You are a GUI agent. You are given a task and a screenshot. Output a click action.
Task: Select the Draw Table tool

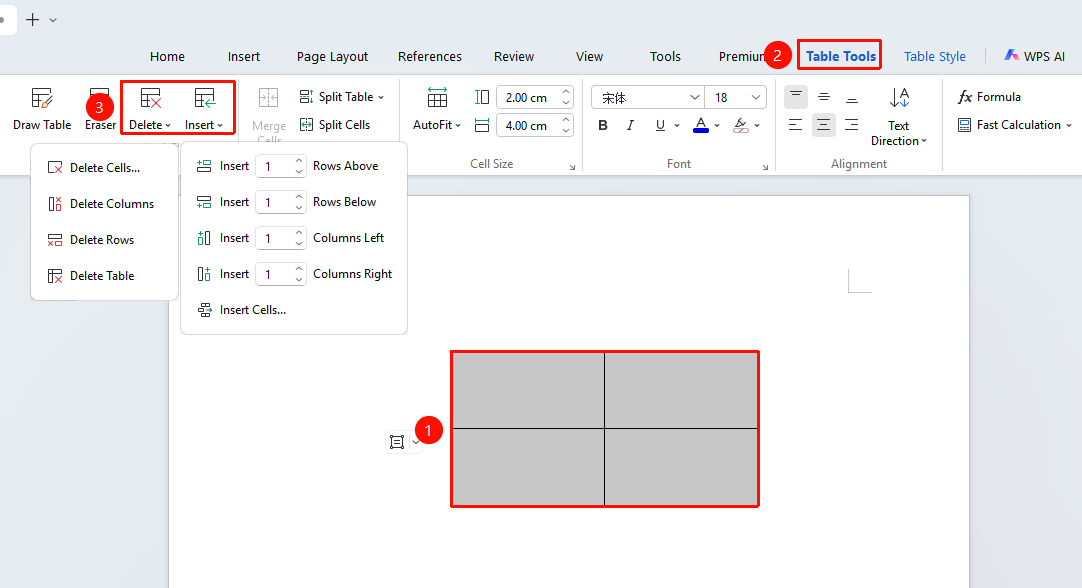click(x=42, y=108)
